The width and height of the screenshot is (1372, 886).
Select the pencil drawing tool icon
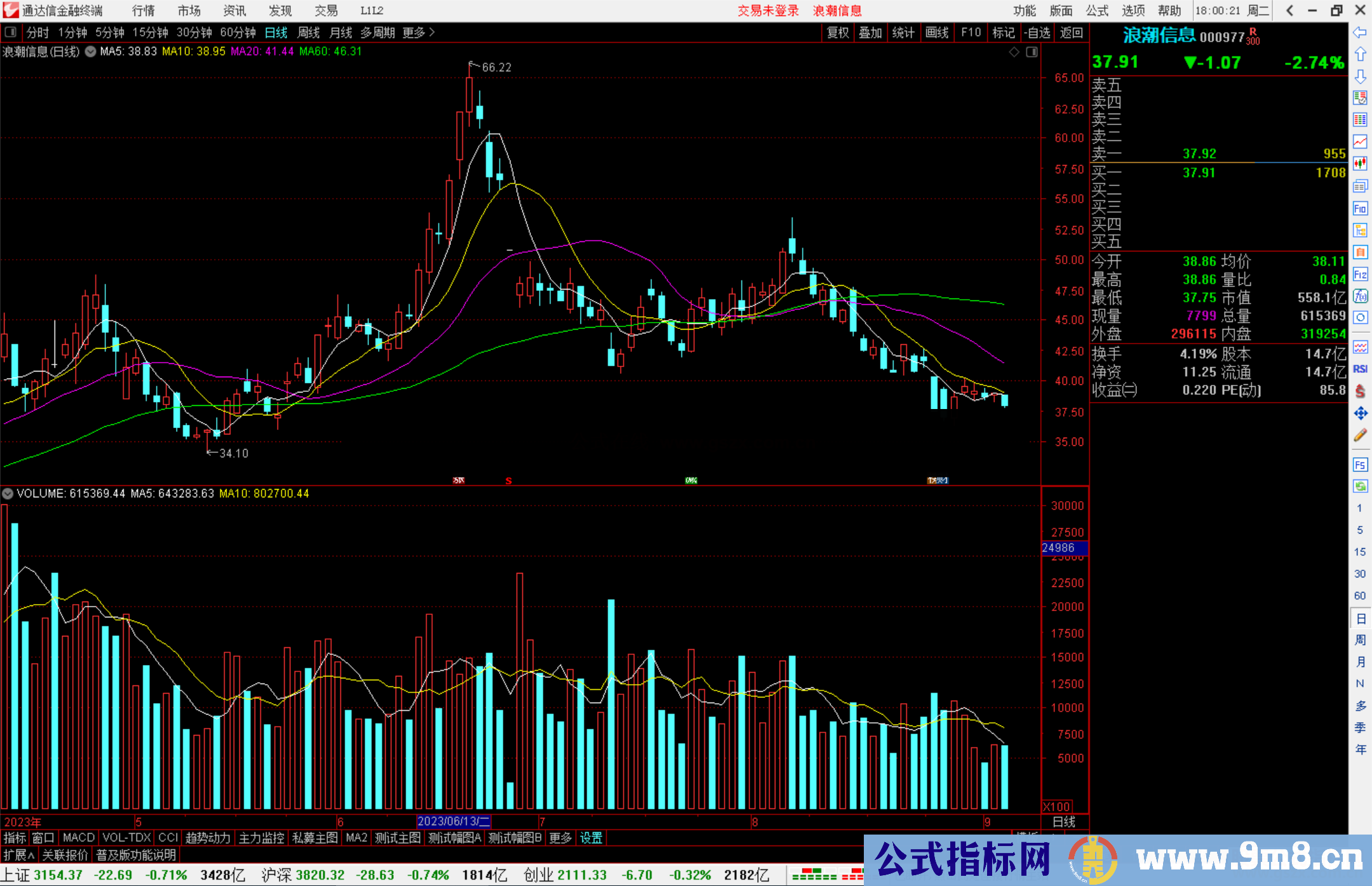tap(1360, 435)
